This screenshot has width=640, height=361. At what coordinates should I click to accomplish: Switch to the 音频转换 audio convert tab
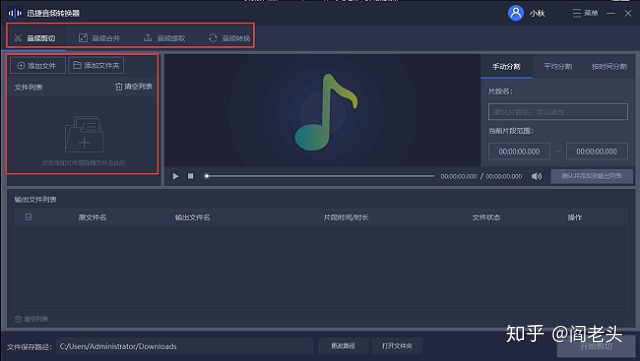pyautogui.click(x=229, y=38)
